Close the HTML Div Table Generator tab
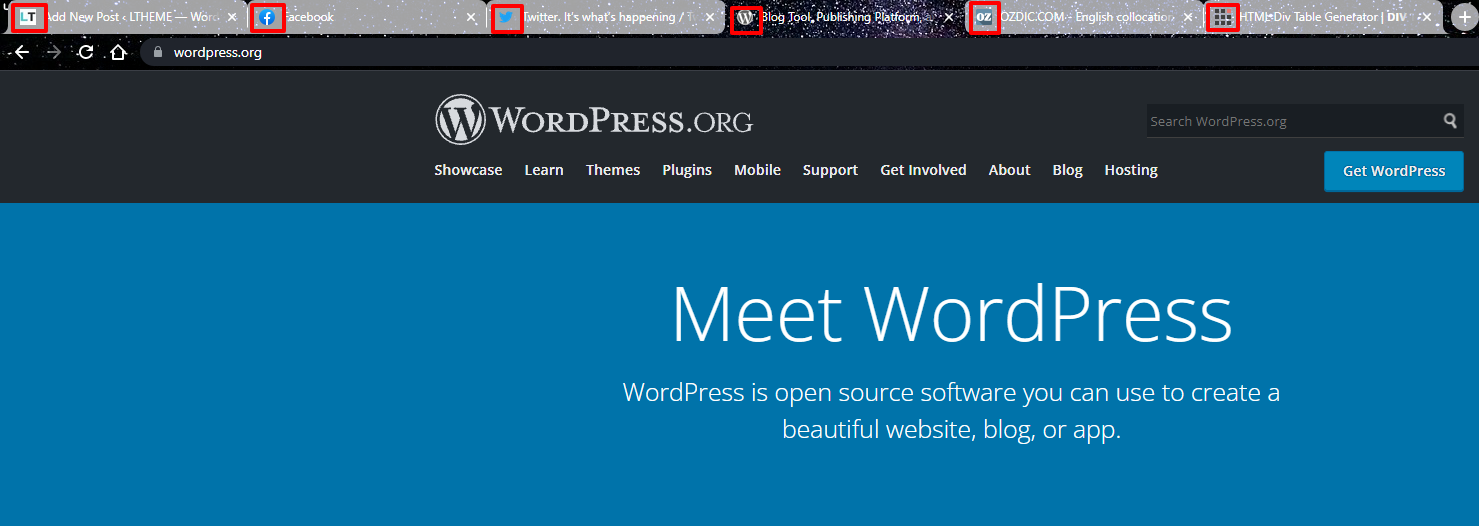The image size is (1479, 526). pyautogui.click(x=1427, y=17)
